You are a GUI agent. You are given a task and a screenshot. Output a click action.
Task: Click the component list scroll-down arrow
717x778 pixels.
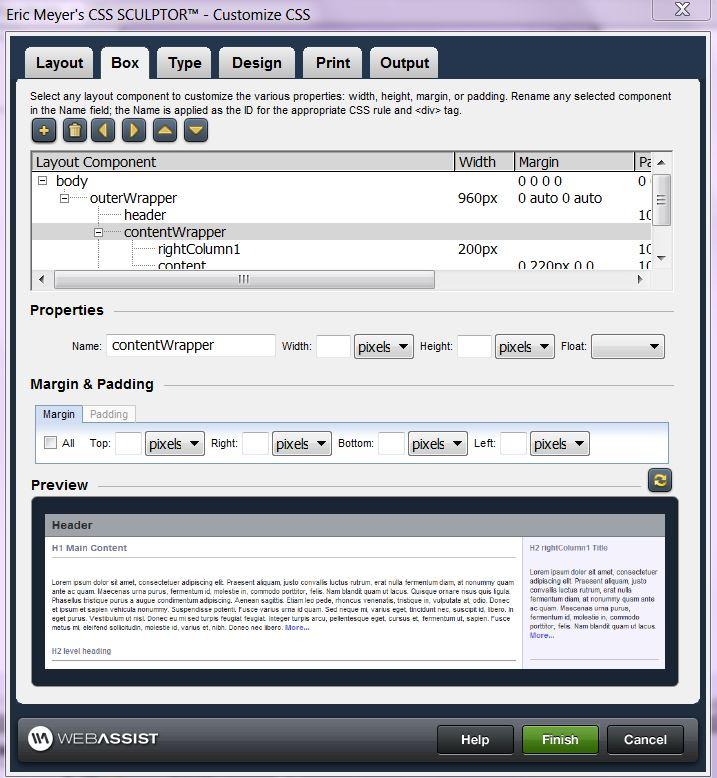[661, 258]
